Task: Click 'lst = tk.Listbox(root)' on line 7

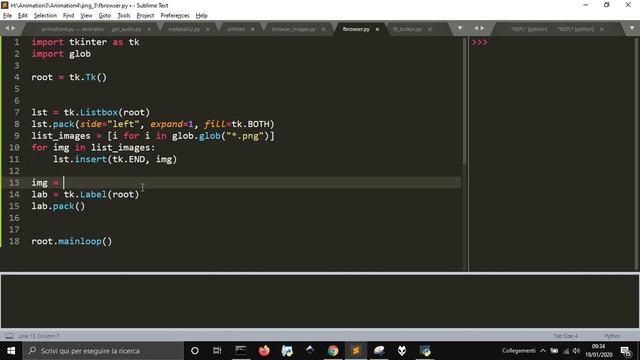Action: click(91, 112)
